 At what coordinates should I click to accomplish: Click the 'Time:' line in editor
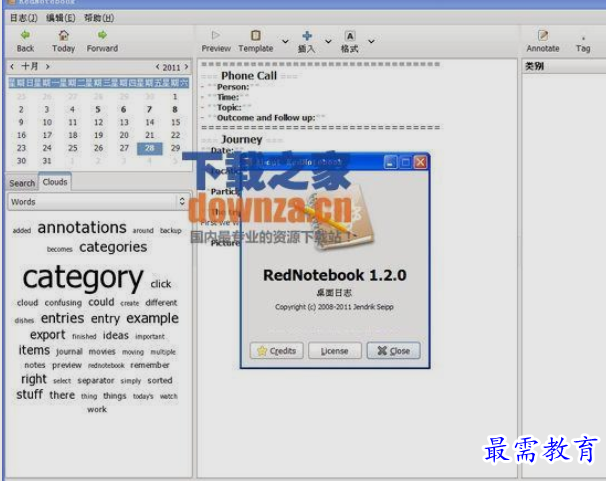(x=228, y=97)
